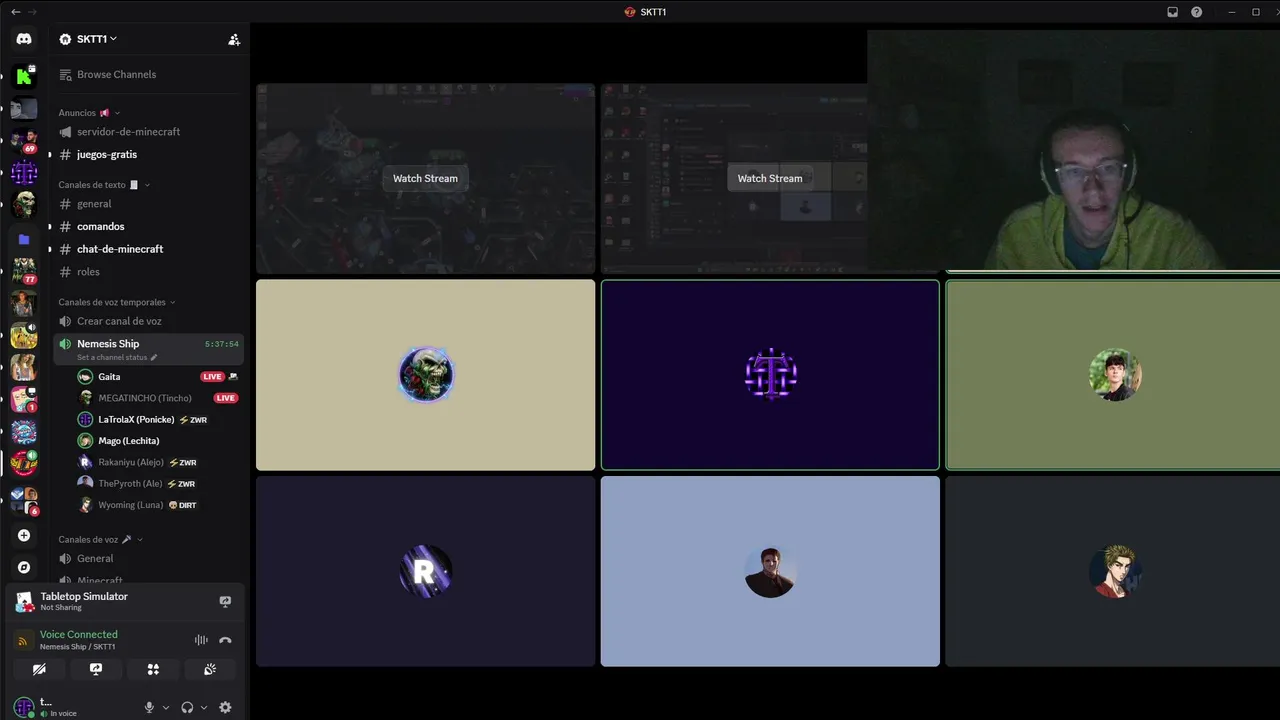Image resolution: width=1280 pixels, height=720 pixels.
Task: Select user Gaita in voice list
Action: (157, 377)
